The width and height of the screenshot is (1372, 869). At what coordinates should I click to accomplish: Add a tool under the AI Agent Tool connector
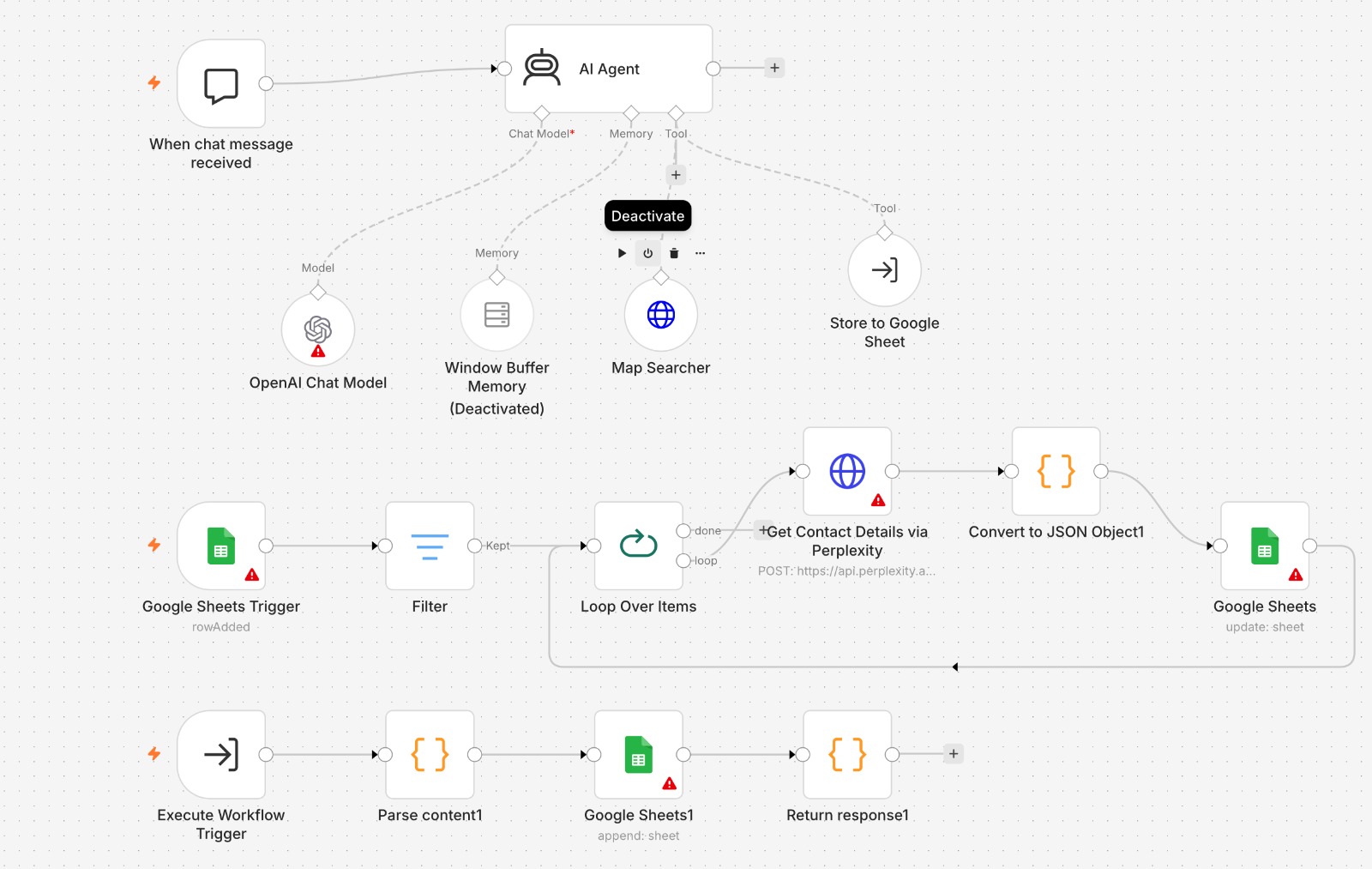click(x=676, y=175)
